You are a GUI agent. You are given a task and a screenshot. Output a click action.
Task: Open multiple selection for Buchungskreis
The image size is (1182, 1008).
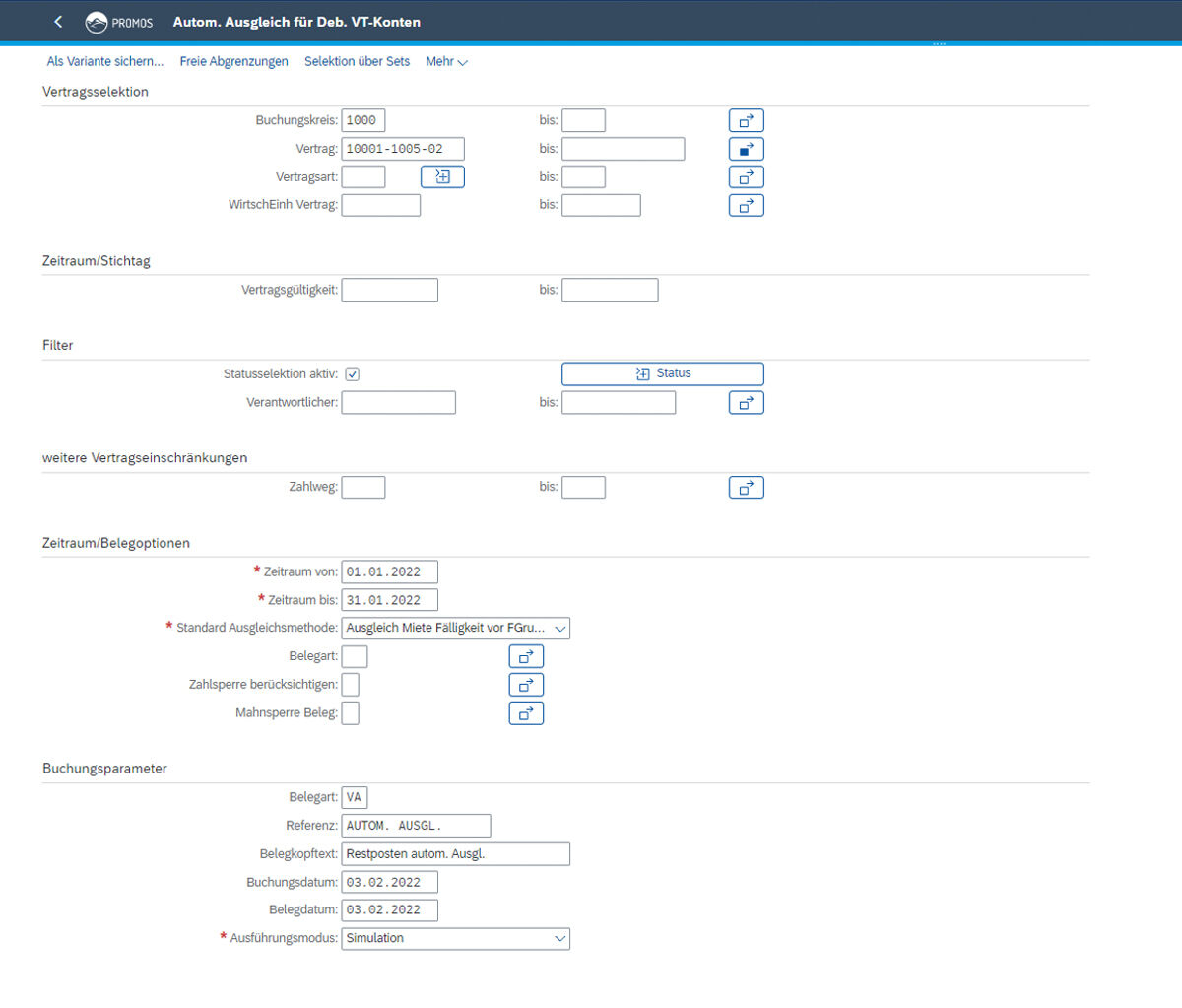pyautogui.click(x=746, y=121)
